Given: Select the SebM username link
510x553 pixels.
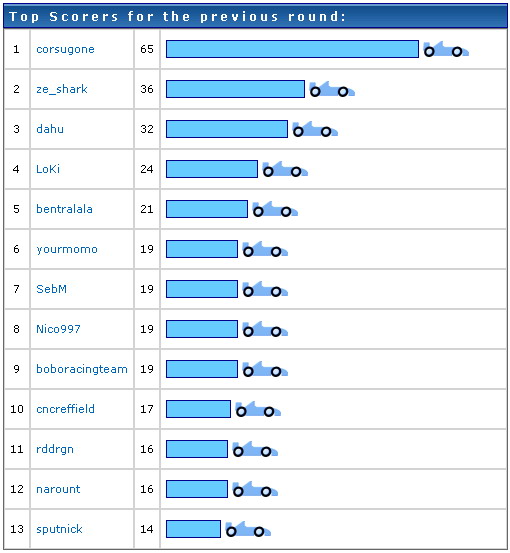Looking at the screenshot, I should click(x=51, y=289).
